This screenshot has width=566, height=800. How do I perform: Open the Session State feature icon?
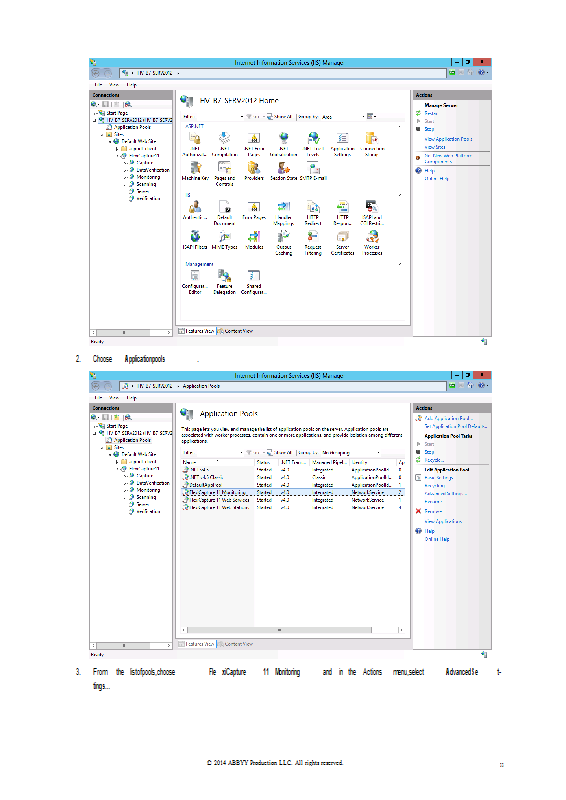pyautogui.click(x=283, y=171)
